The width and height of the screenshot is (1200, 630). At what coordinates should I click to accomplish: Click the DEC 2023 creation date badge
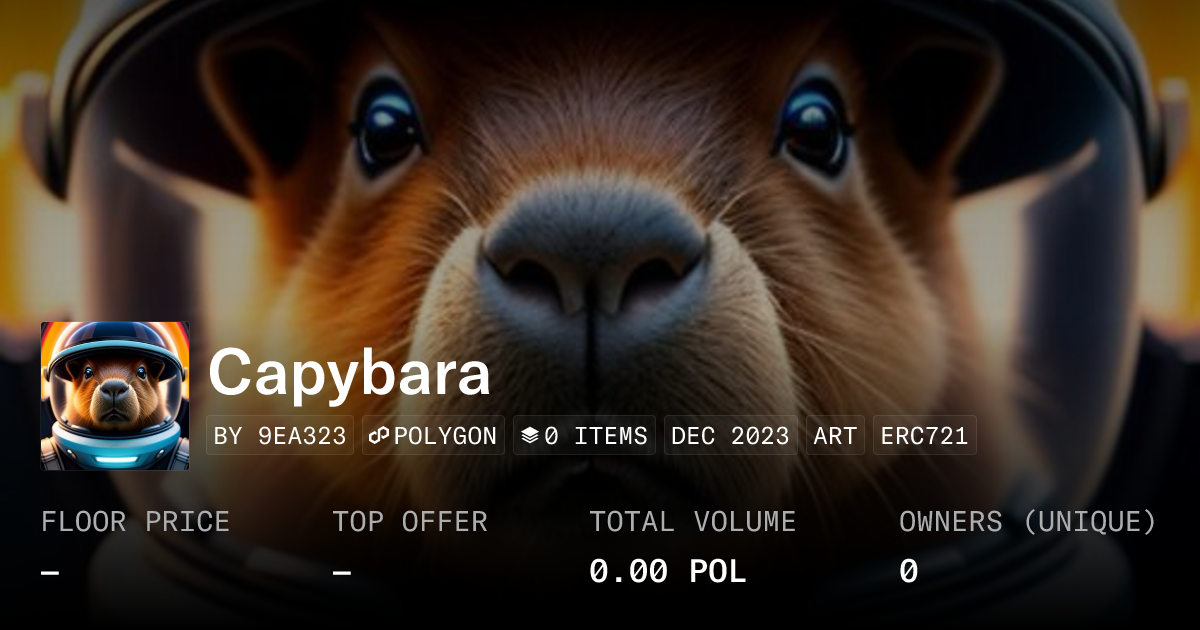(730, 436)
